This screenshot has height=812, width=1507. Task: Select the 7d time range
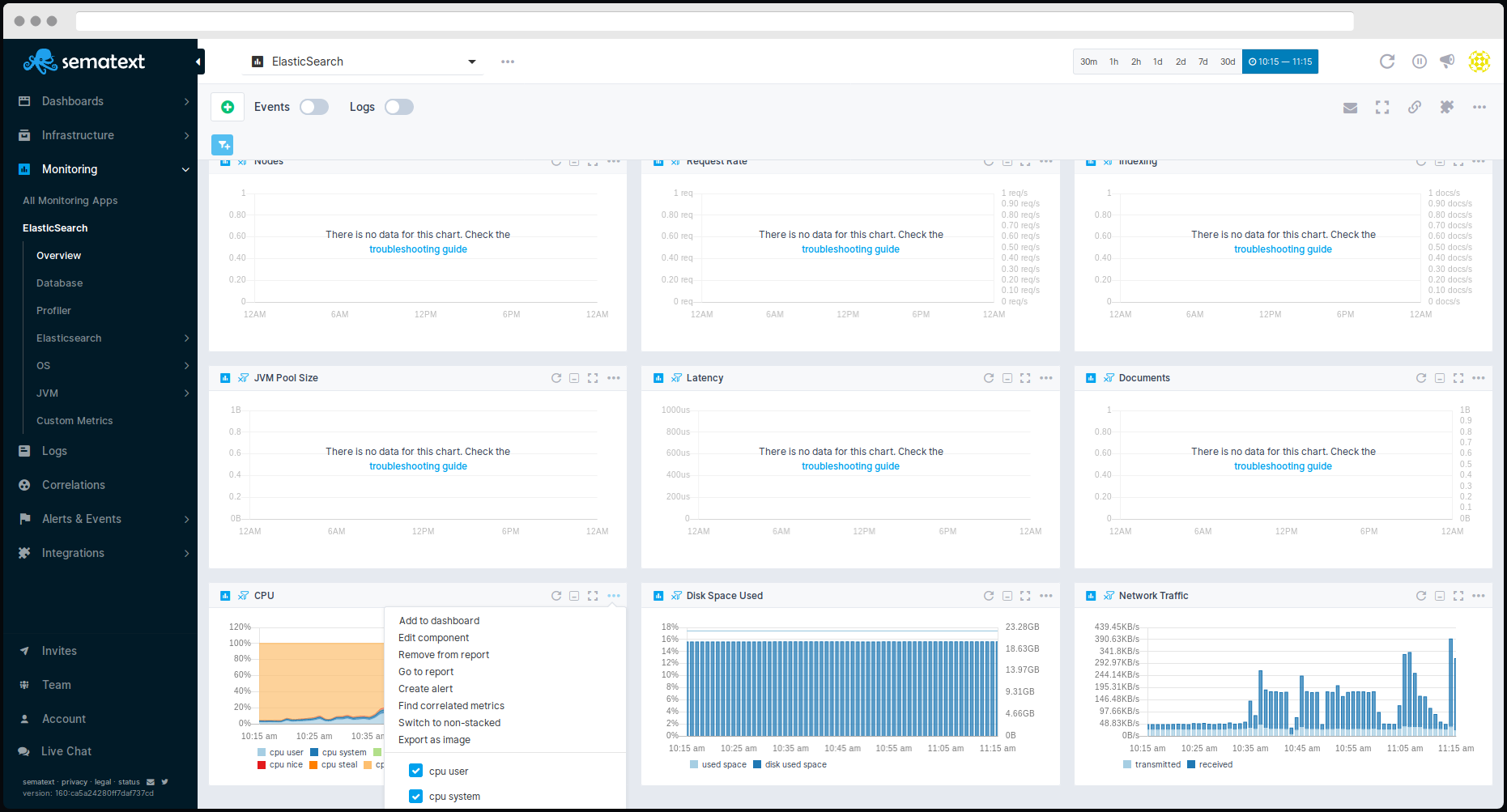click(x=1203, y=62)
